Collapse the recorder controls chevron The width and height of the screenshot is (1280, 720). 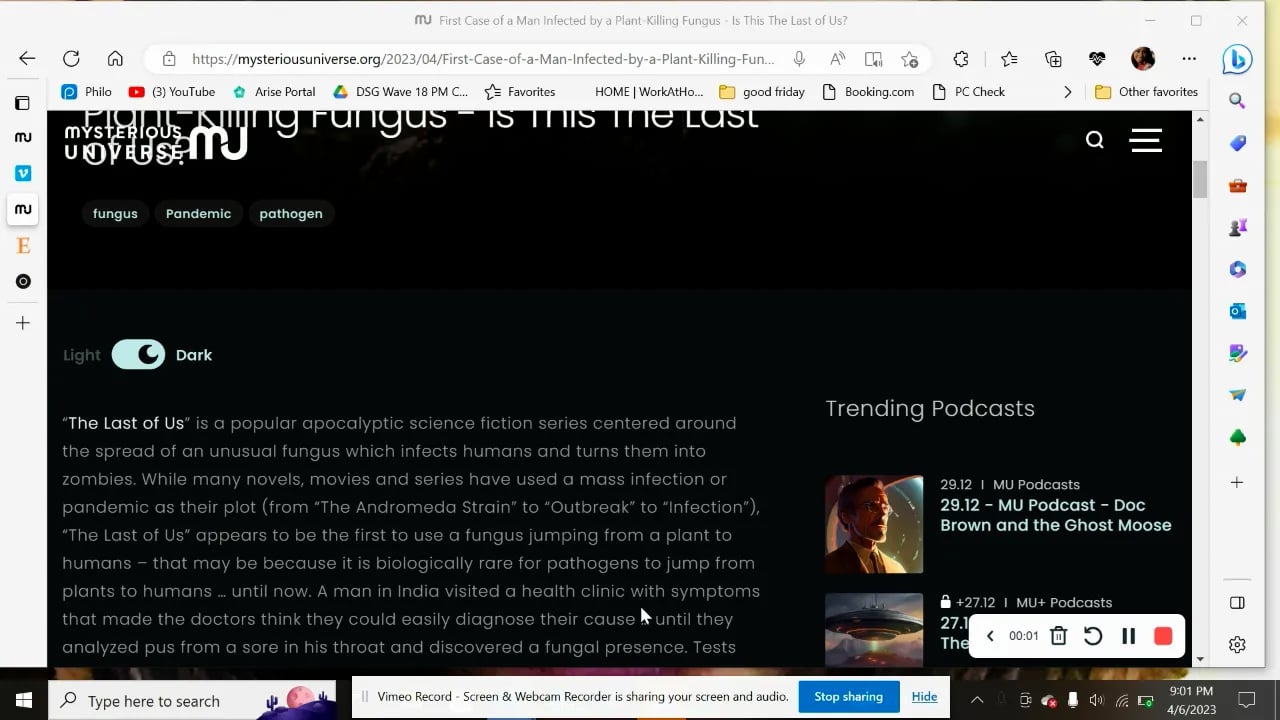point(990,636)
